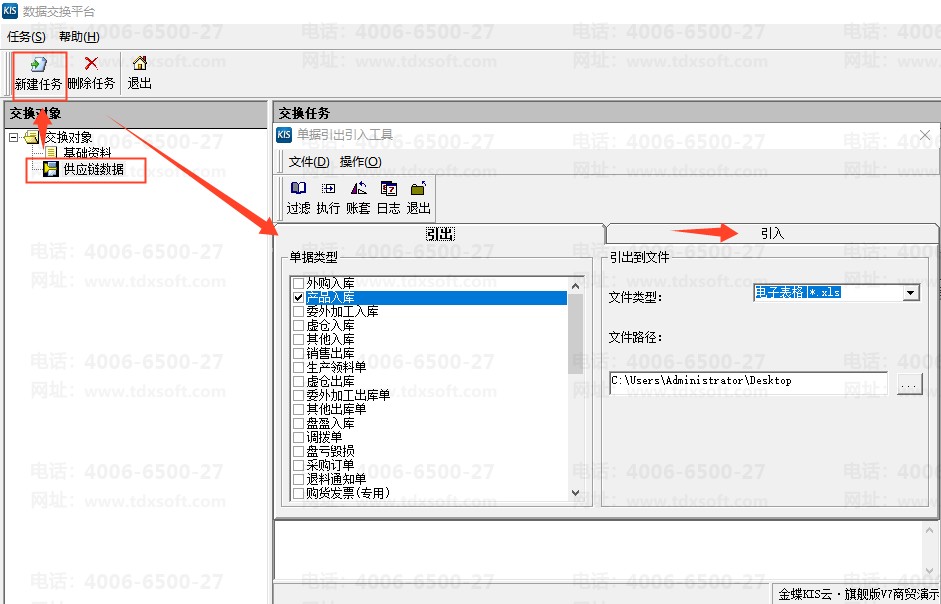941x604 pixels.
Task: Enable the 销售出库 checkbox
Action: point(298,354)
